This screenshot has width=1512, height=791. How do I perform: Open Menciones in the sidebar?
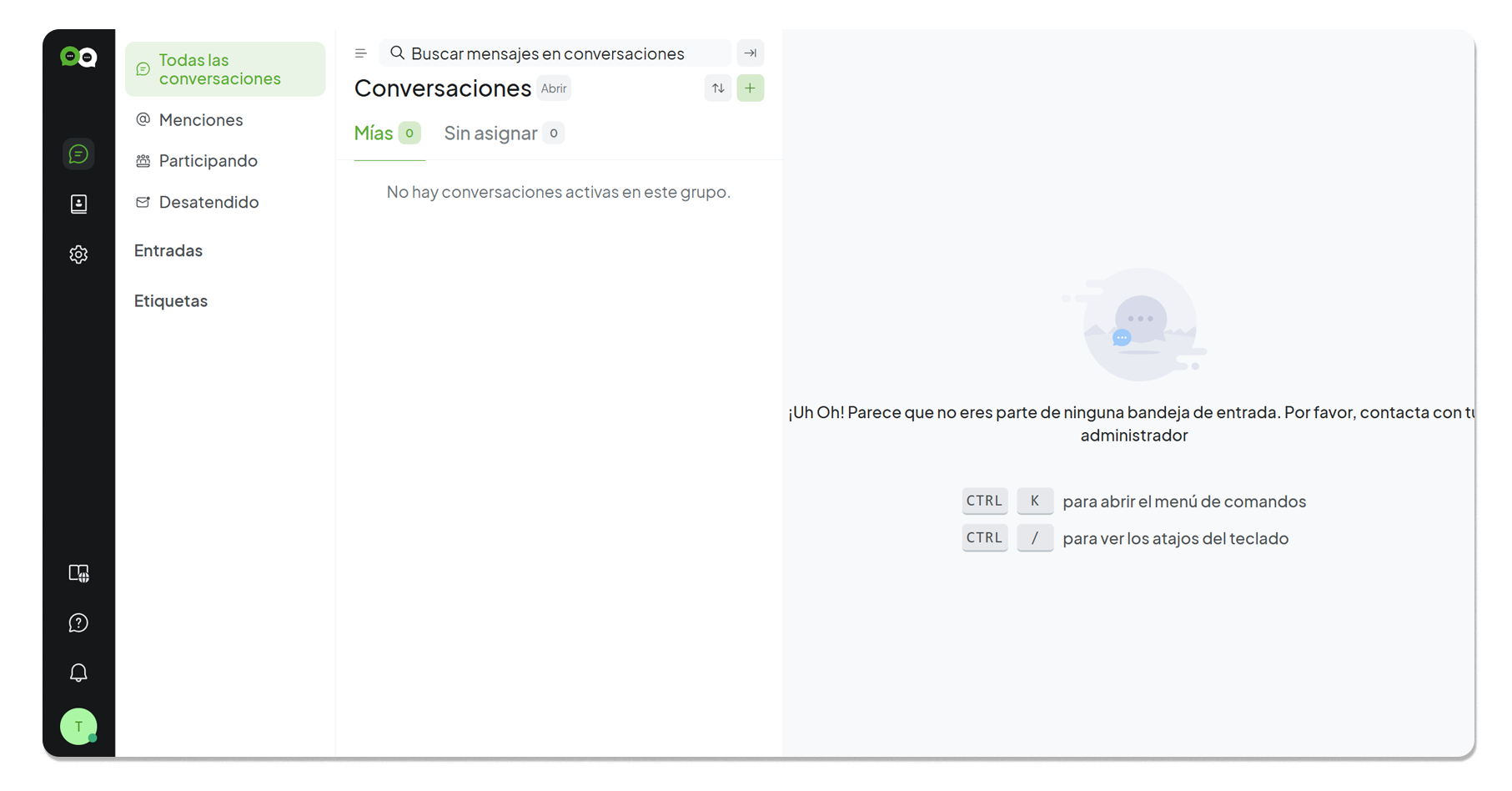point(201,120)
